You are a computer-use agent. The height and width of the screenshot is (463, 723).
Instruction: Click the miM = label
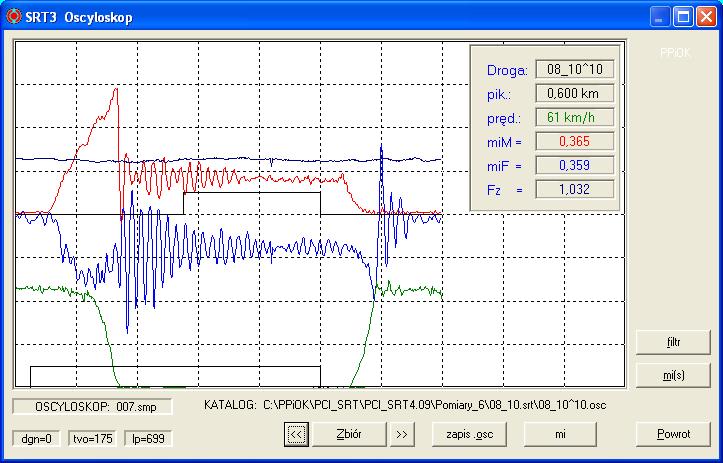click(x=504, y=142)
